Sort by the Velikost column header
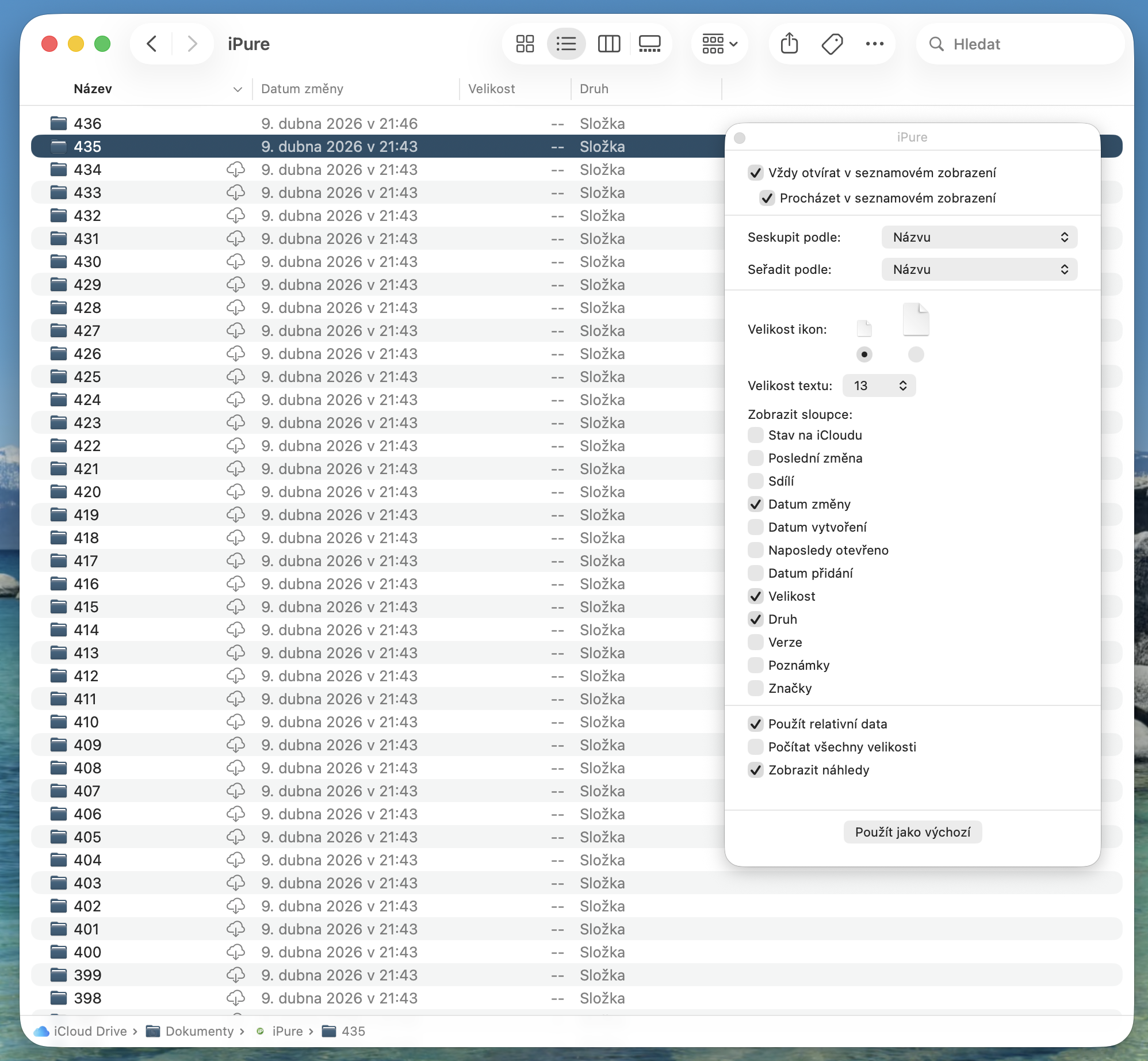Viewport: 1148px width, 1061px height. point(491,89)
